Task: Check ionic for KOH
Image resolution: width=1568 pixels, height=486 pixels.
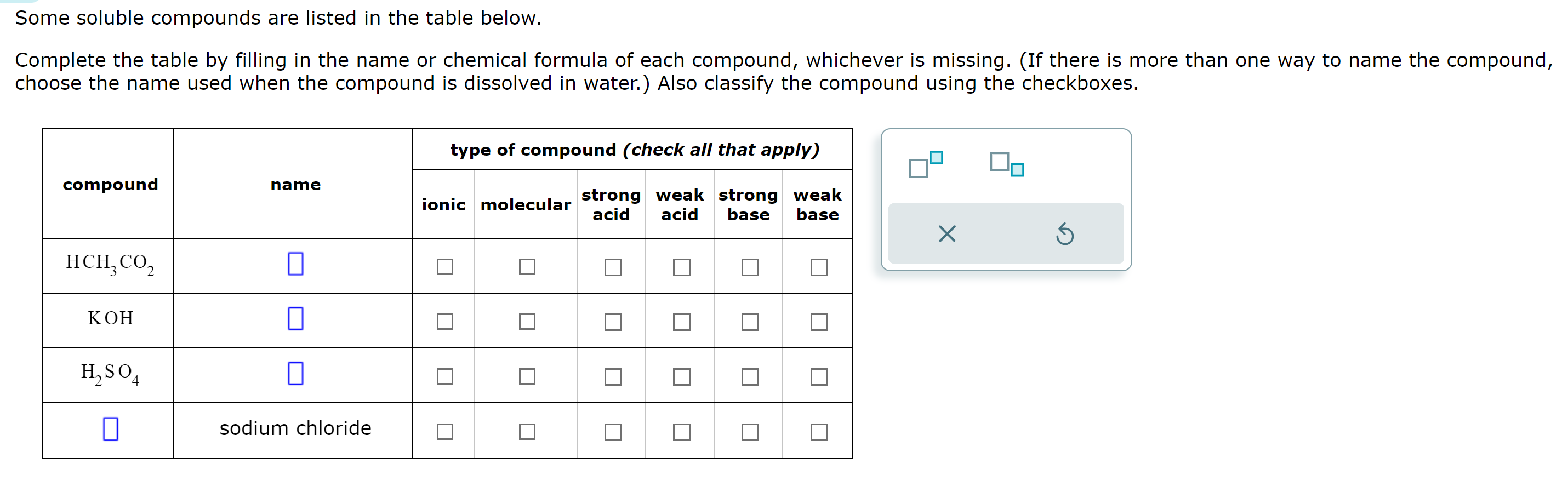Action: (446, 321)
